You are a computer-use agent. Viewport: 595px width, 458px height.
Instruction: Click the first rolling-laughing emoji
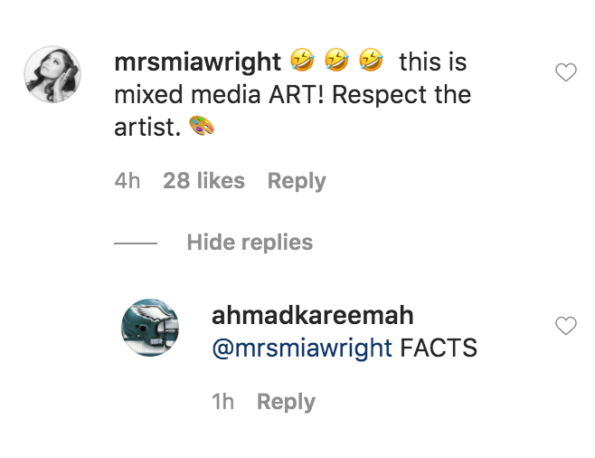coord(302,60)
